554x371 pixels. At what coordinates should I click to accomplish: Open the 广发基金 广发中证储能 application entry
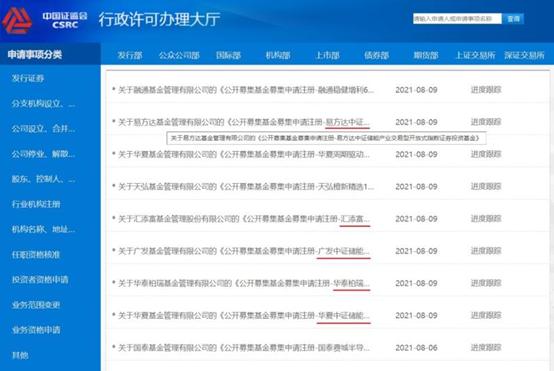pyautogui.click(x=244, y=251)
